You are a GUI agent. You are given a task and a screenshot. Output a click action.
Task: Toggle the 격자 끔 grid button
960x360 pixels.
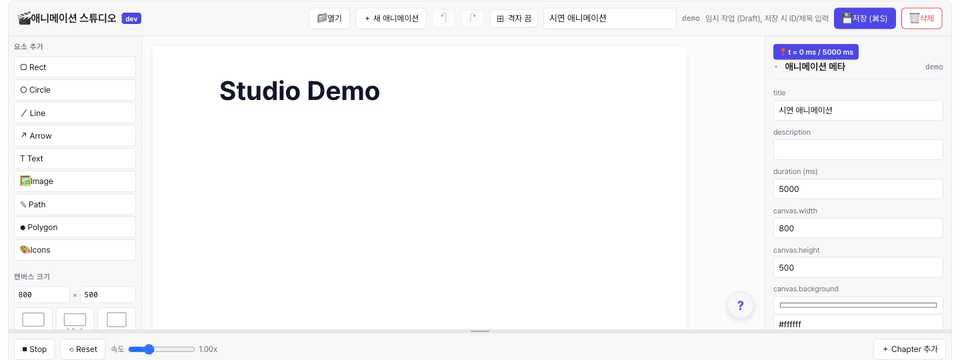click(x=514, y=18)
